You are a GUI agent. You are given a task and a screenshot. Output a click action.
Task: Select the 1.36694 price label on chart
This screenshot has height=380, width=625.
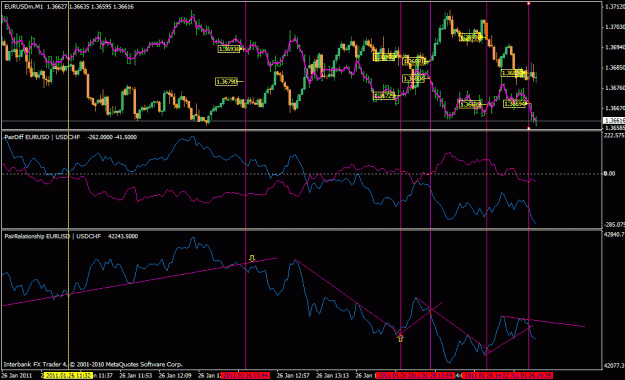[x=514, y=104]
